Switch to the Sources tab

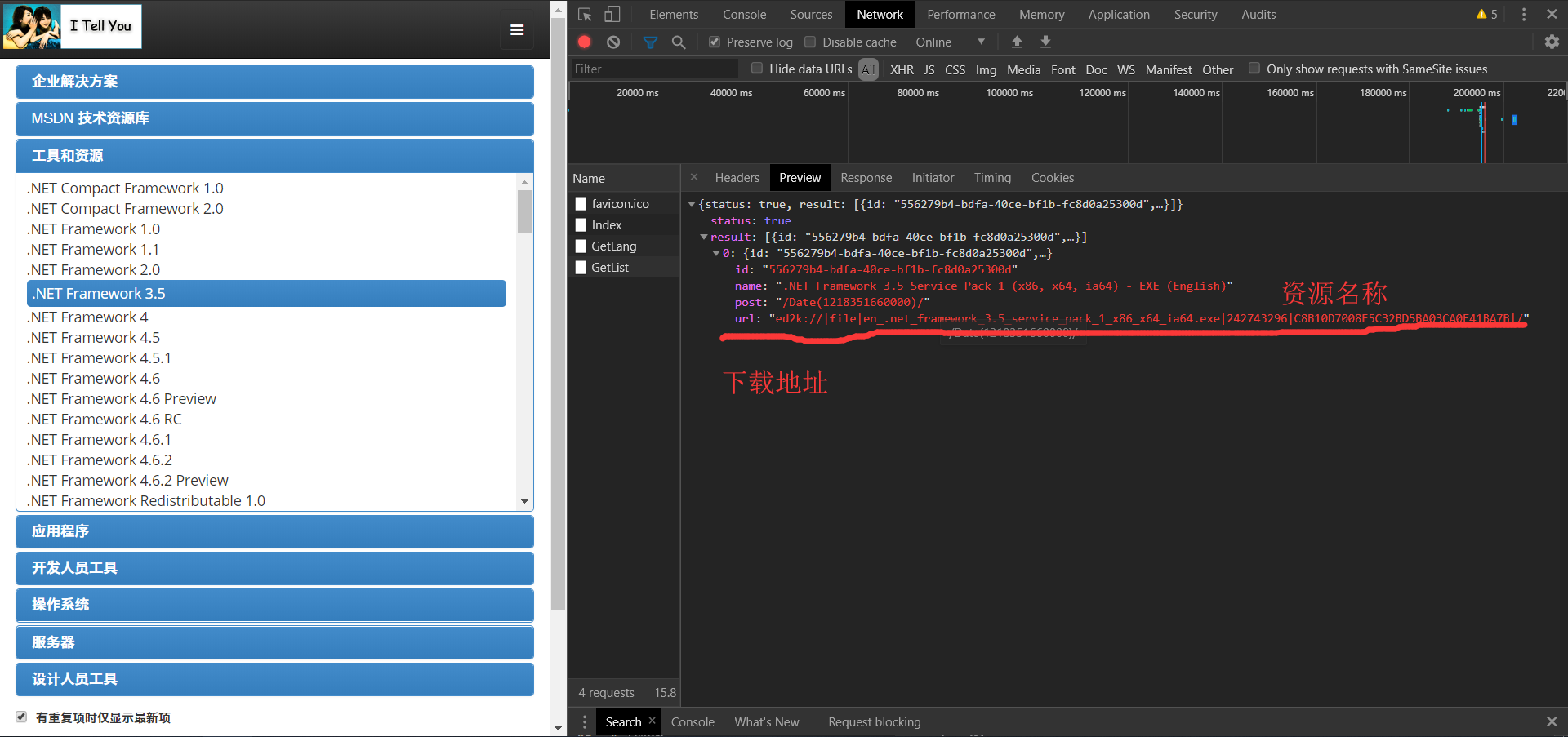tap(811, 15)
